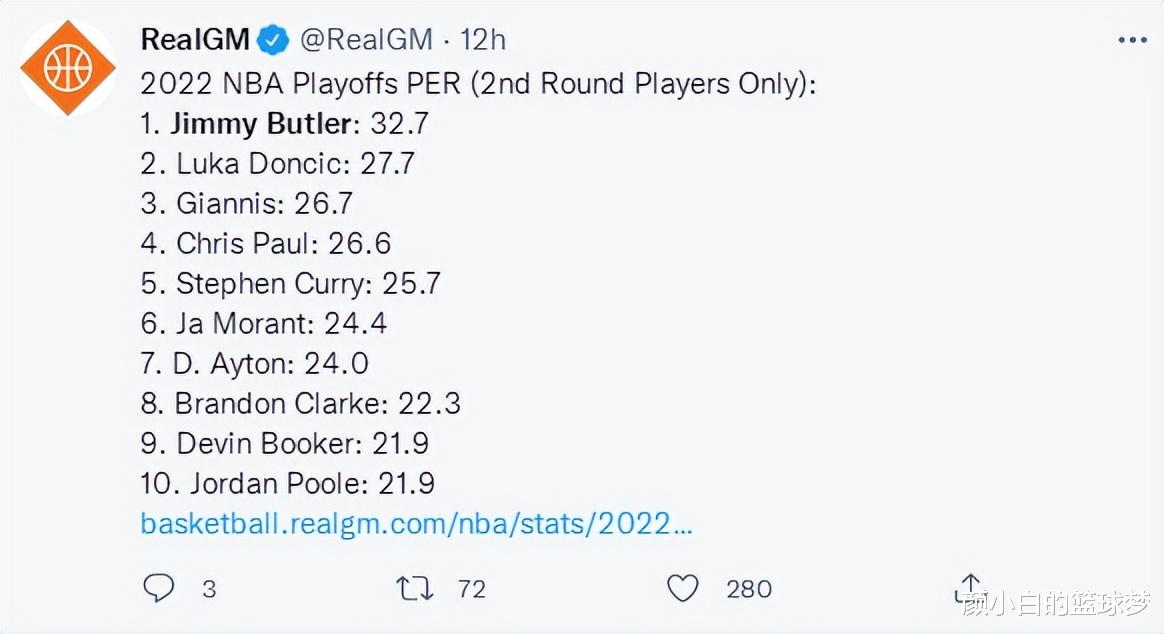Click the Stephen Curry: 25.7 line
Image resolution: width=1164 pixels, height=634 pixels.
(x=290, y=284)
